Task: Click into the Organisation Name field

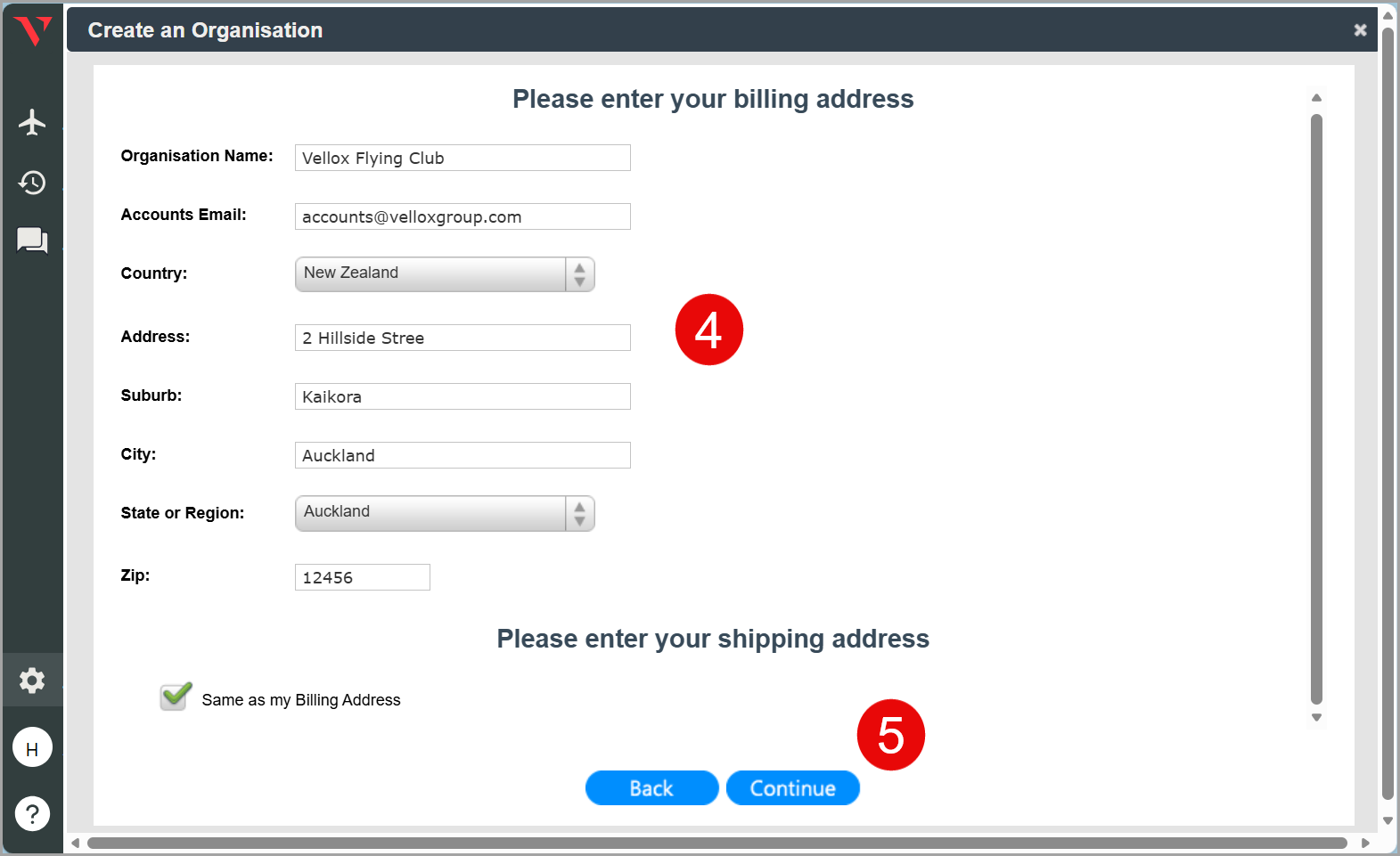Action: [x=463, y=159]
